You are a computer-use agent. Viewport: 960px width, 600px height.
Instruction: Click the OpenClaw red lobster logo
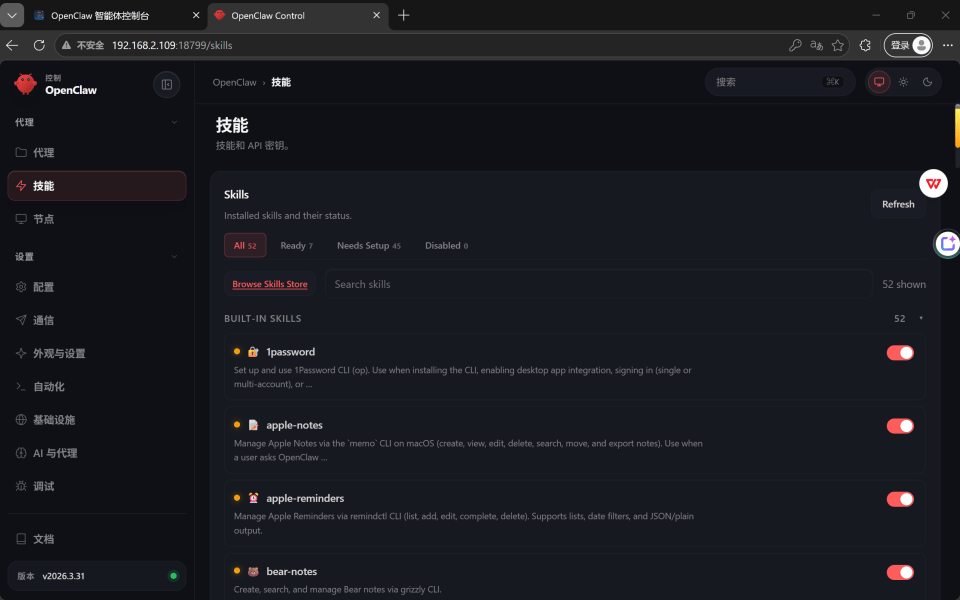(x=25, y=84)
